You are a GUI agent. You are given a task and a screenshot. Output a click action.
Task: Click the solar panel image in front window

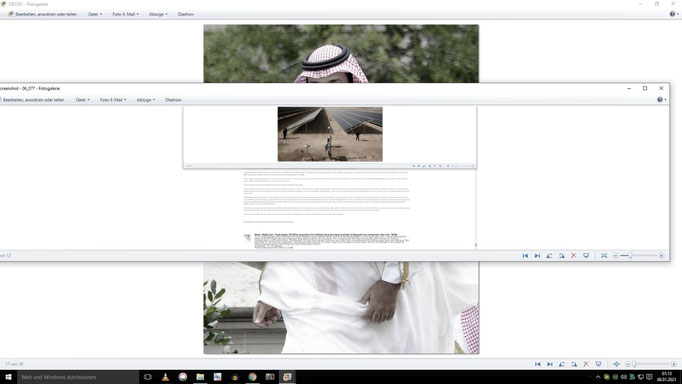tap(330, 134)
